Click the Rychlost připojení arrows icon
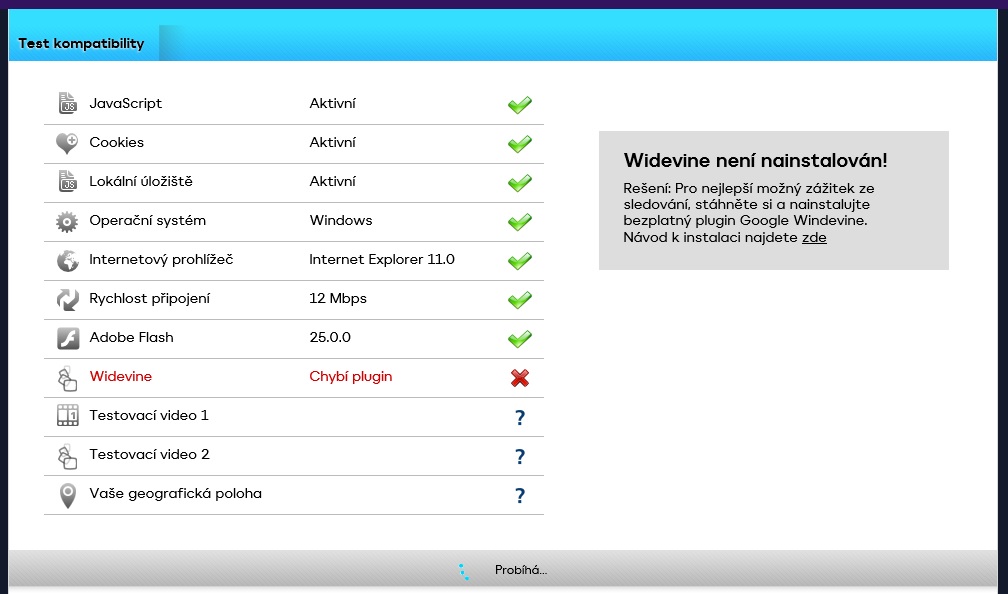Viewport: 1008px width, 594px height. coord(67,299)
